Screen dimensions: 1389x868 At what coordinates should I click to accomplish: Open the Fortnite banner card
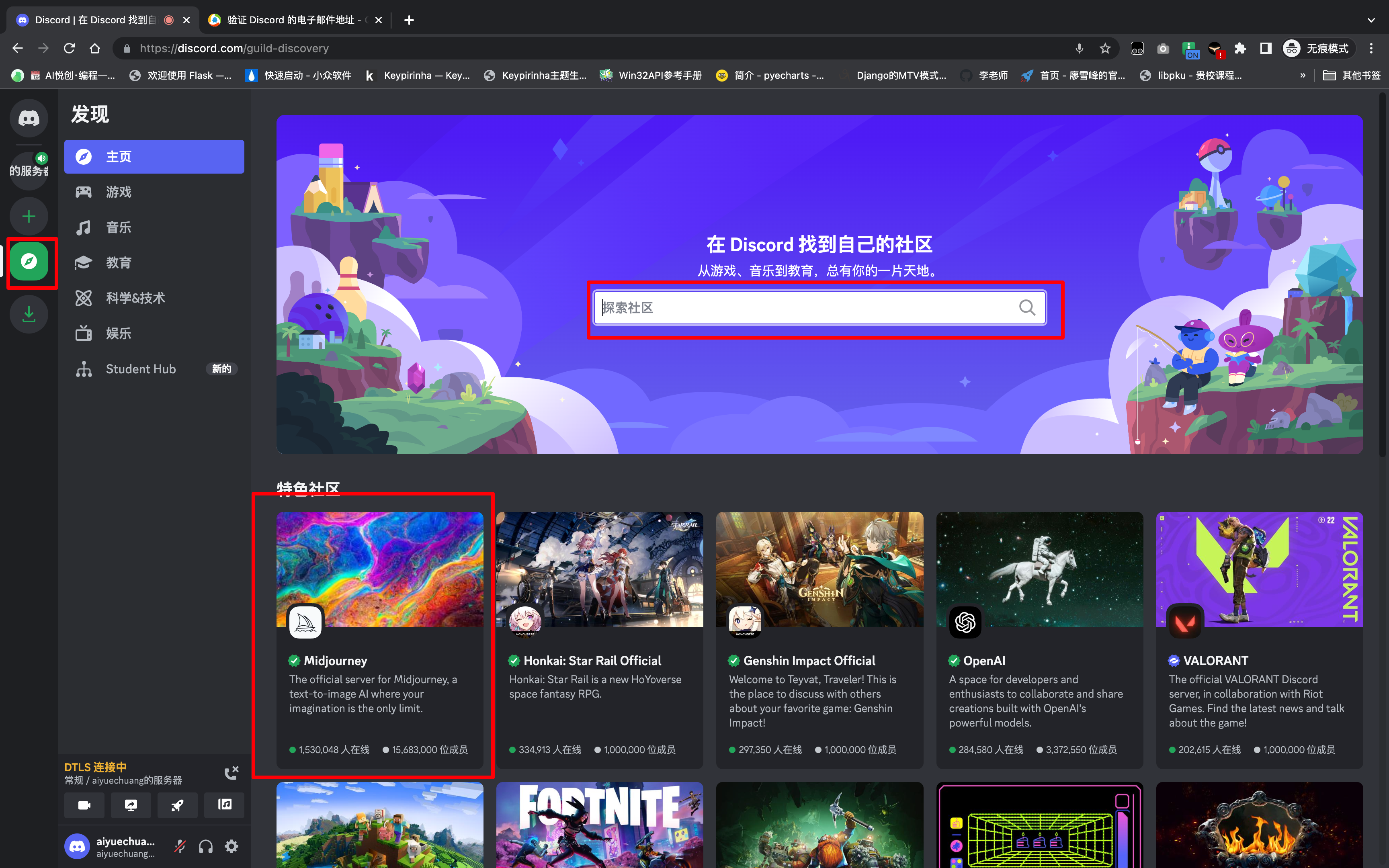coord(599,825)
